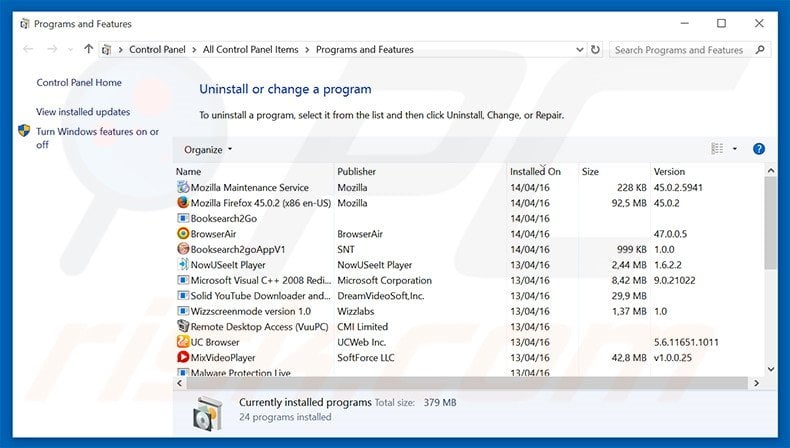Viewport: 790px width, 448px height.
Task: Click the Booksearch2Go program icon
Action: [x=183, y=218]
